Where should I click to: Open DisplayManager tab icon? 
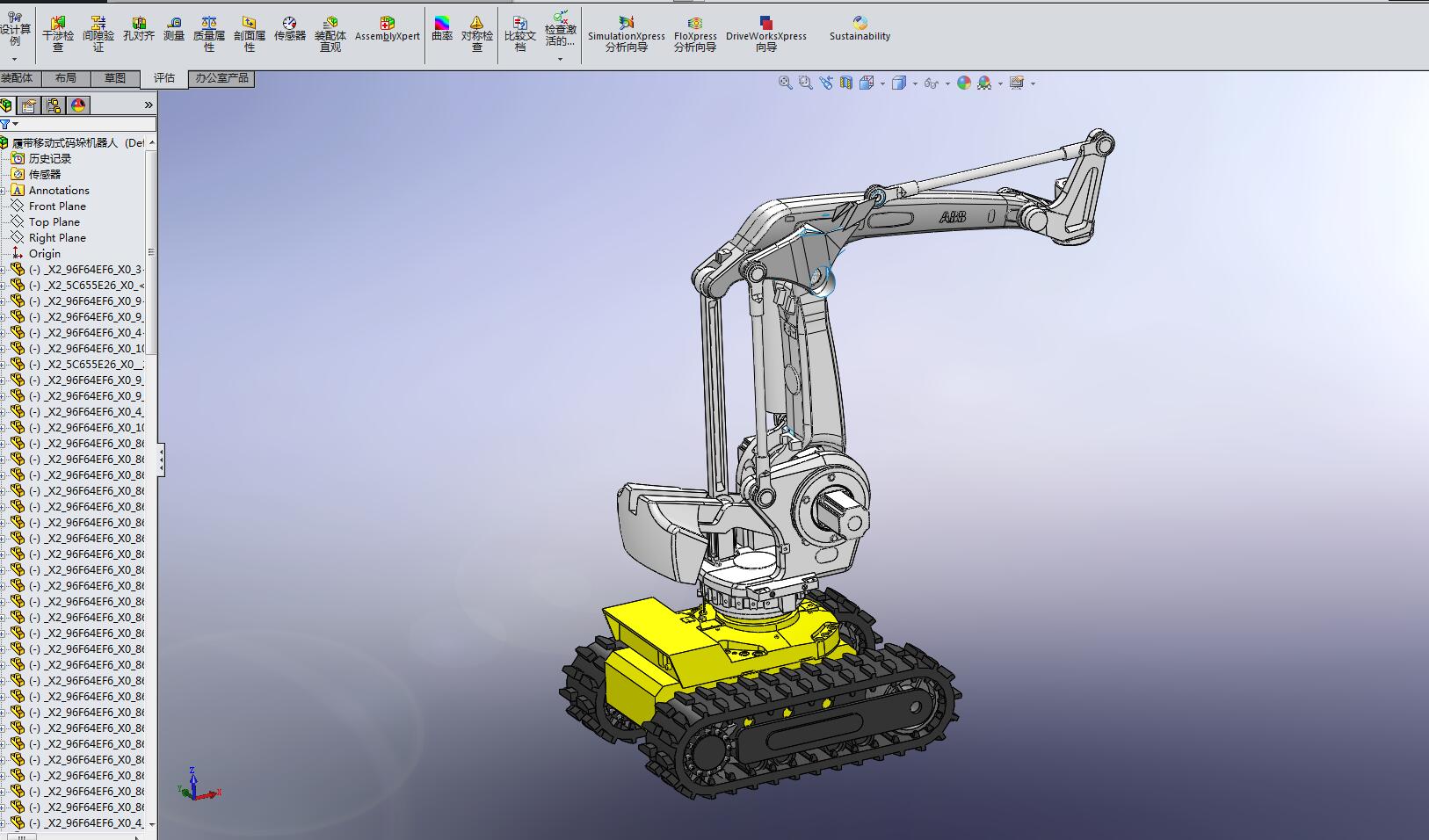(x=78, y=105)
